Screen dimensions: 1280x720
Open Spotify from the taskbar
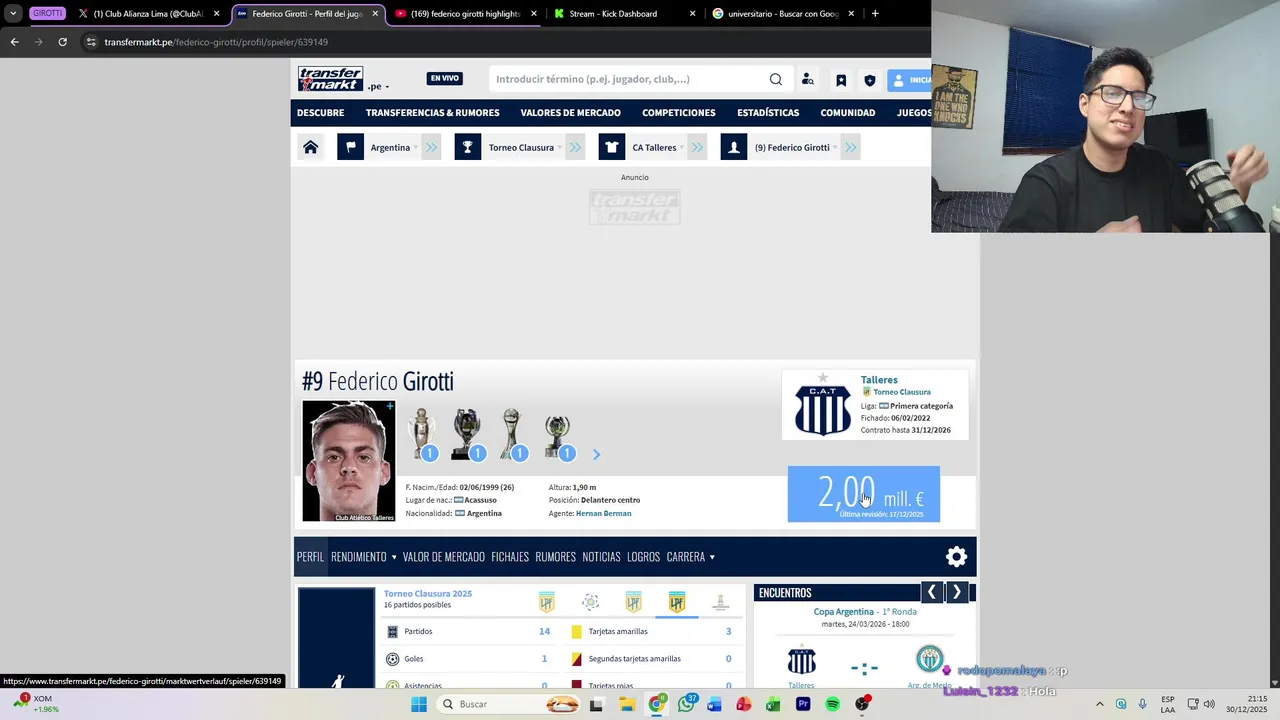click(832, 704)
